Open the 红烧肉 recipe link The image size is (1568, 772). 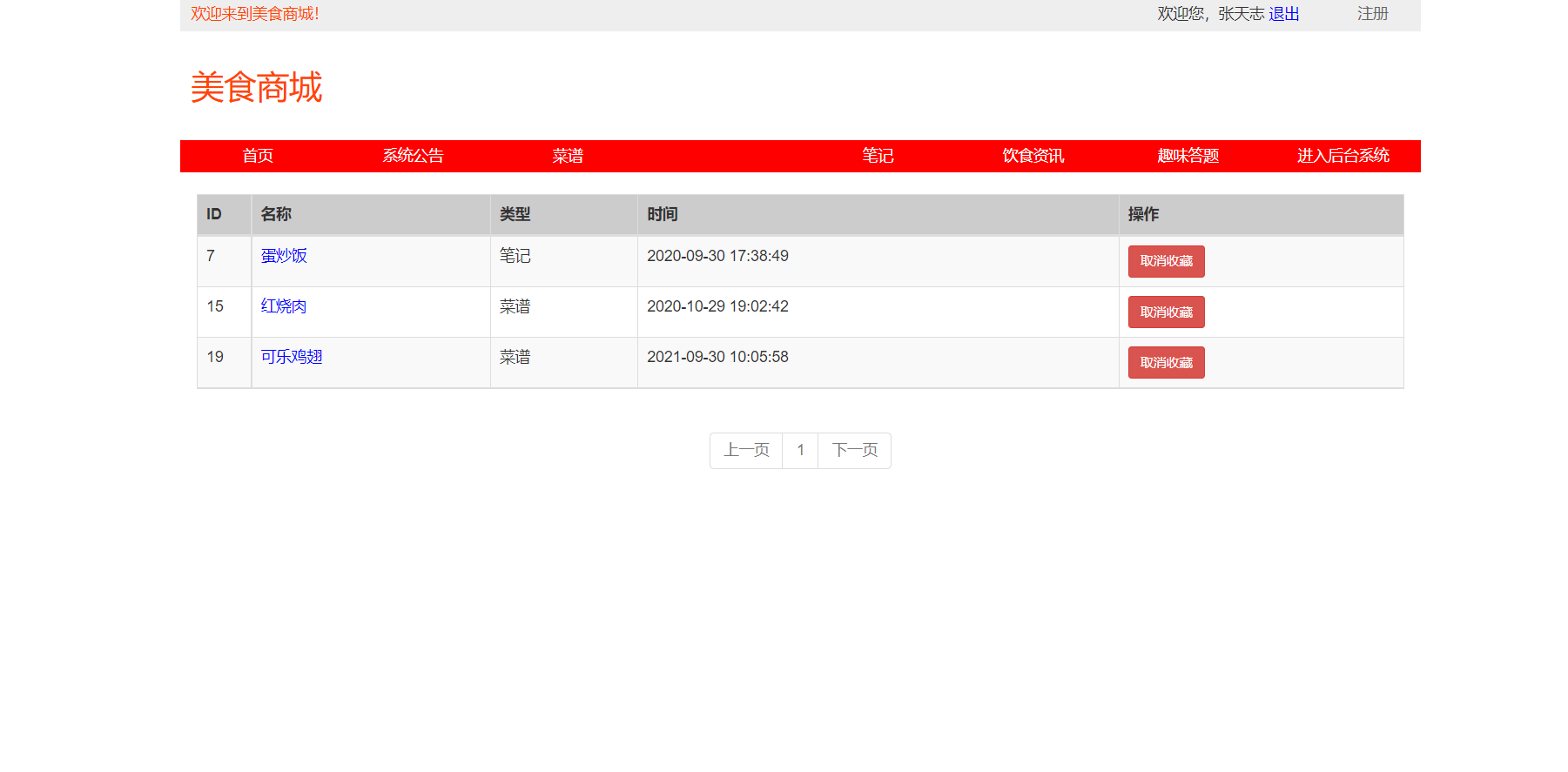pyautogui.click(x=284, y=306)
